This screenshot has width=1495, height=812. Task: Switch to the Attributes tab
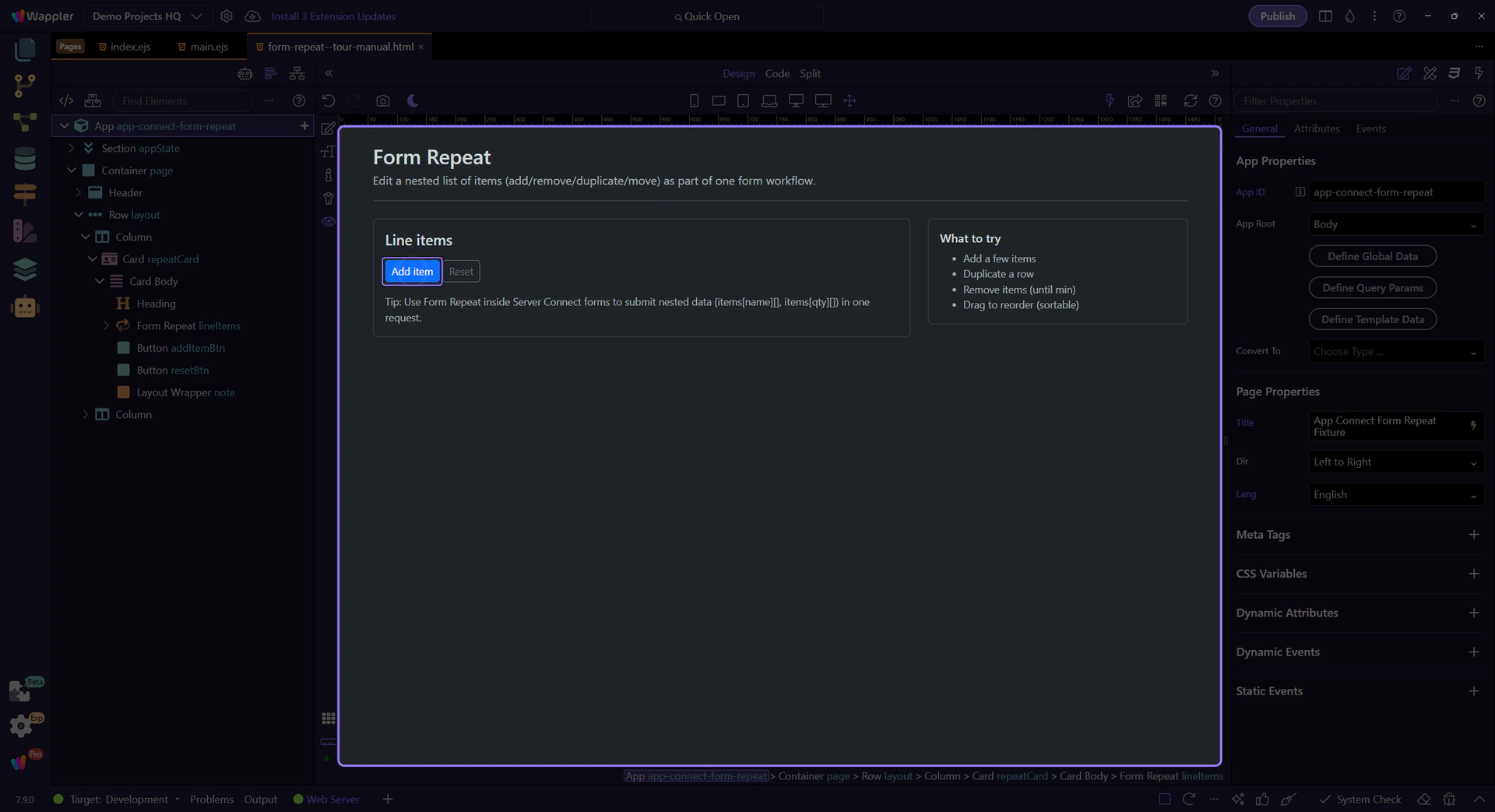[x=1316, y=128]
